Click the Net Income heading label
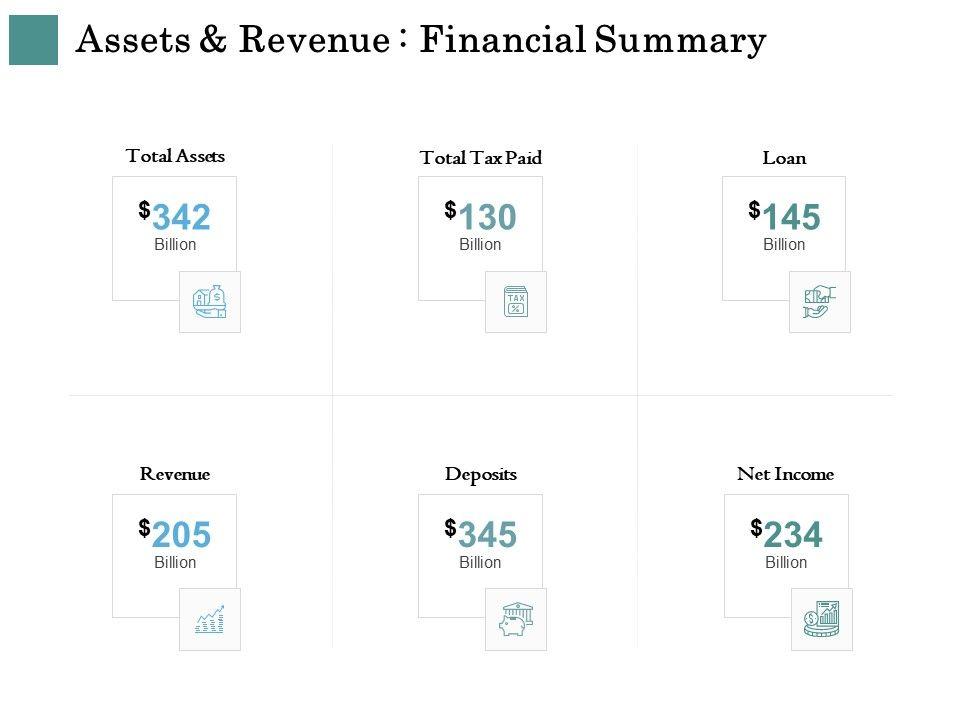Viewport: 960px width, 720px height. tap(785, 474)
